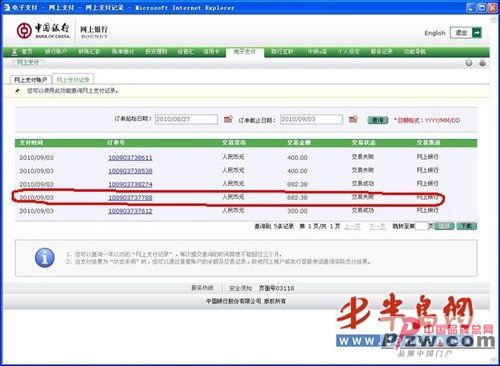The height and width of the screenshot is (366, 500).
Task: Click the green 下载 download button
Action: coord(467,226)
